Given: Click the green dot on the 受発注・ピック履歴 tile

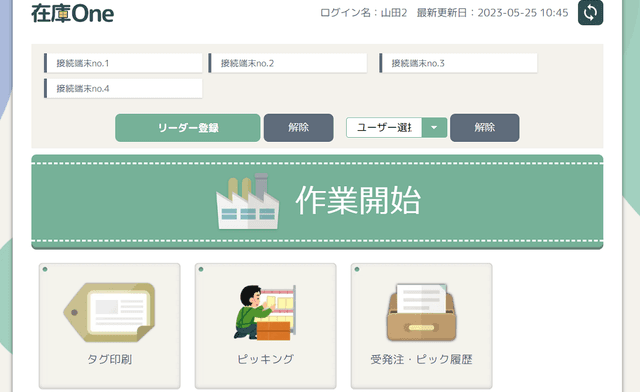Looking at the screenshot, I should click(x=357, y=270).
